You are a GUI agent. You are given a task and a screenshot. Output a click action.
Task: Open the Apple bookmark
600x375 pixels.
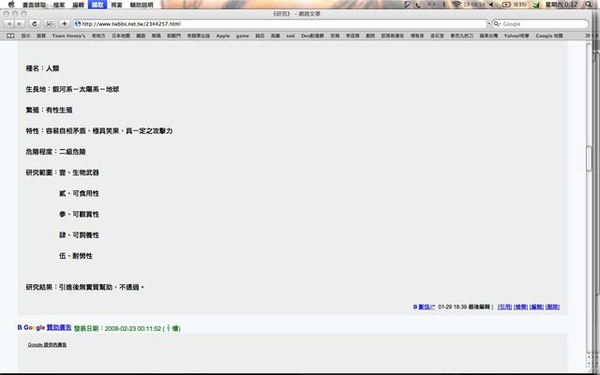pos(223,36)
